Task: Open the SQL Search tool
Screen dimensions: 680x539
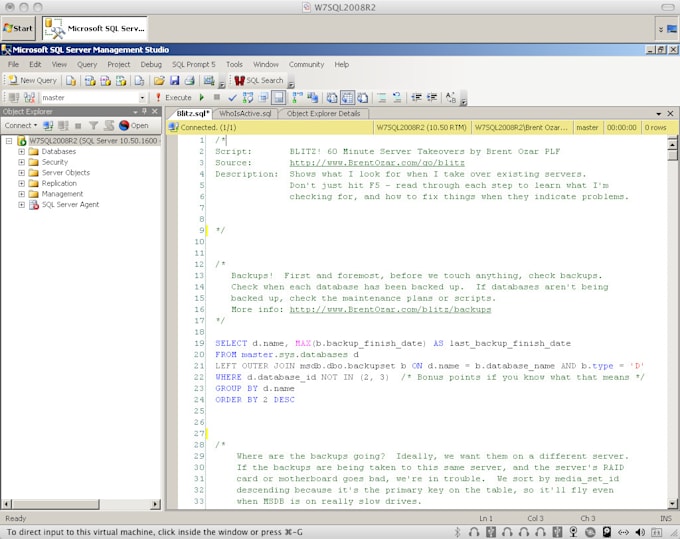Action: (260, 80)
